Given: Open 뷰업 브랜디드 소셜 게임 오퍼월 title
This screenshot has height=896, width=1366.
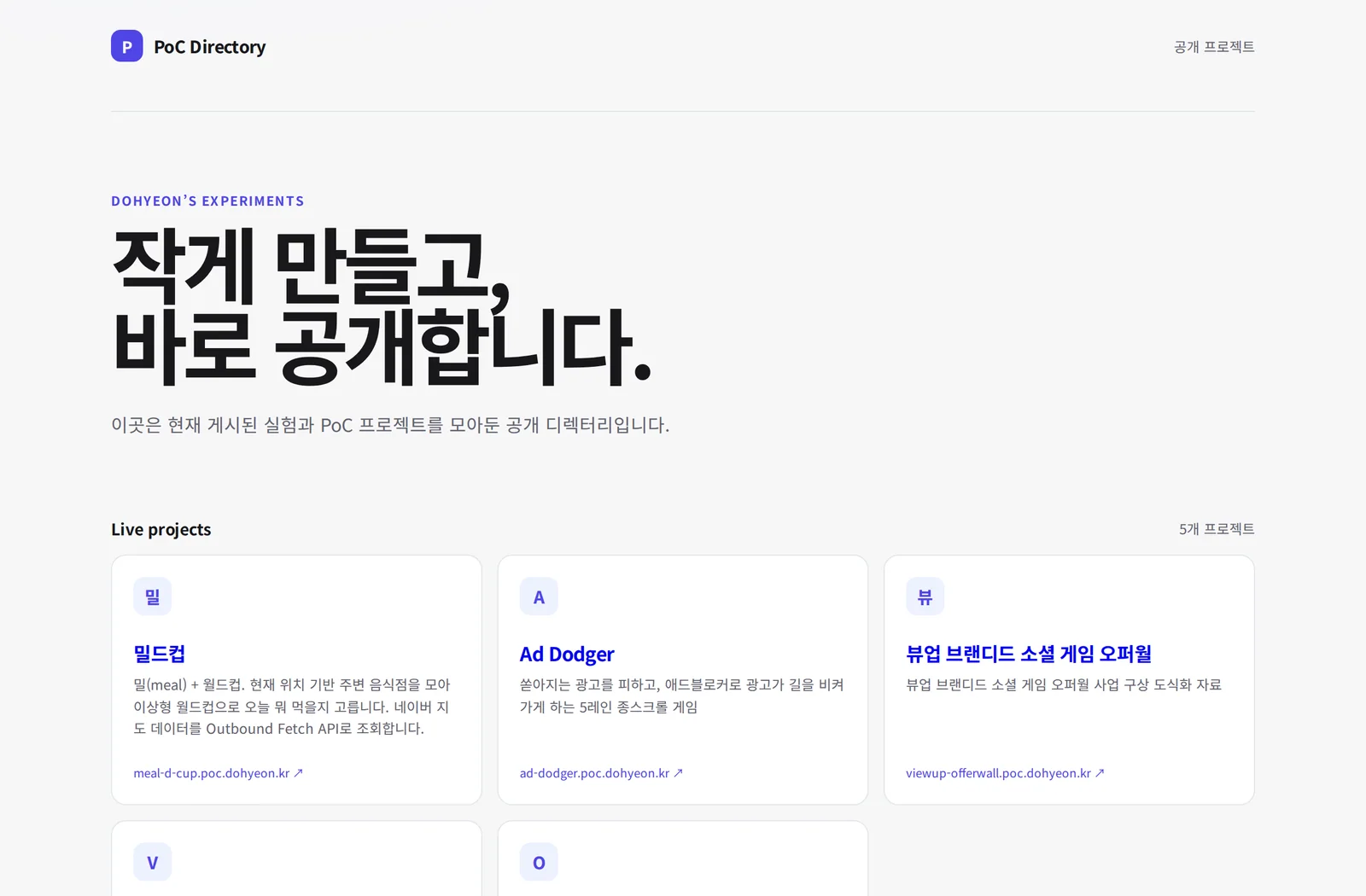Looking at the screenshot, I should point(1029,654).
